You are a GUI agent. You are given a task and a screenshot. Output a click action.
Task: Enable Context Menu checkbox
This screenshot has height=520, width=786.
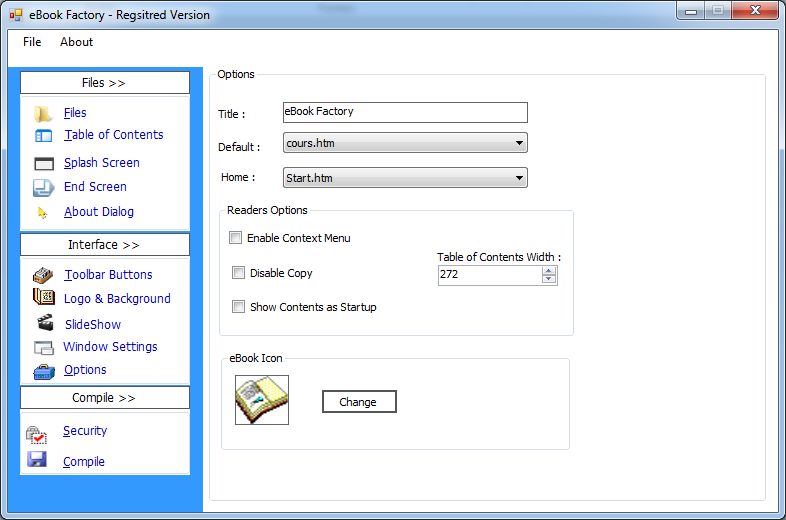coord(236,237)
